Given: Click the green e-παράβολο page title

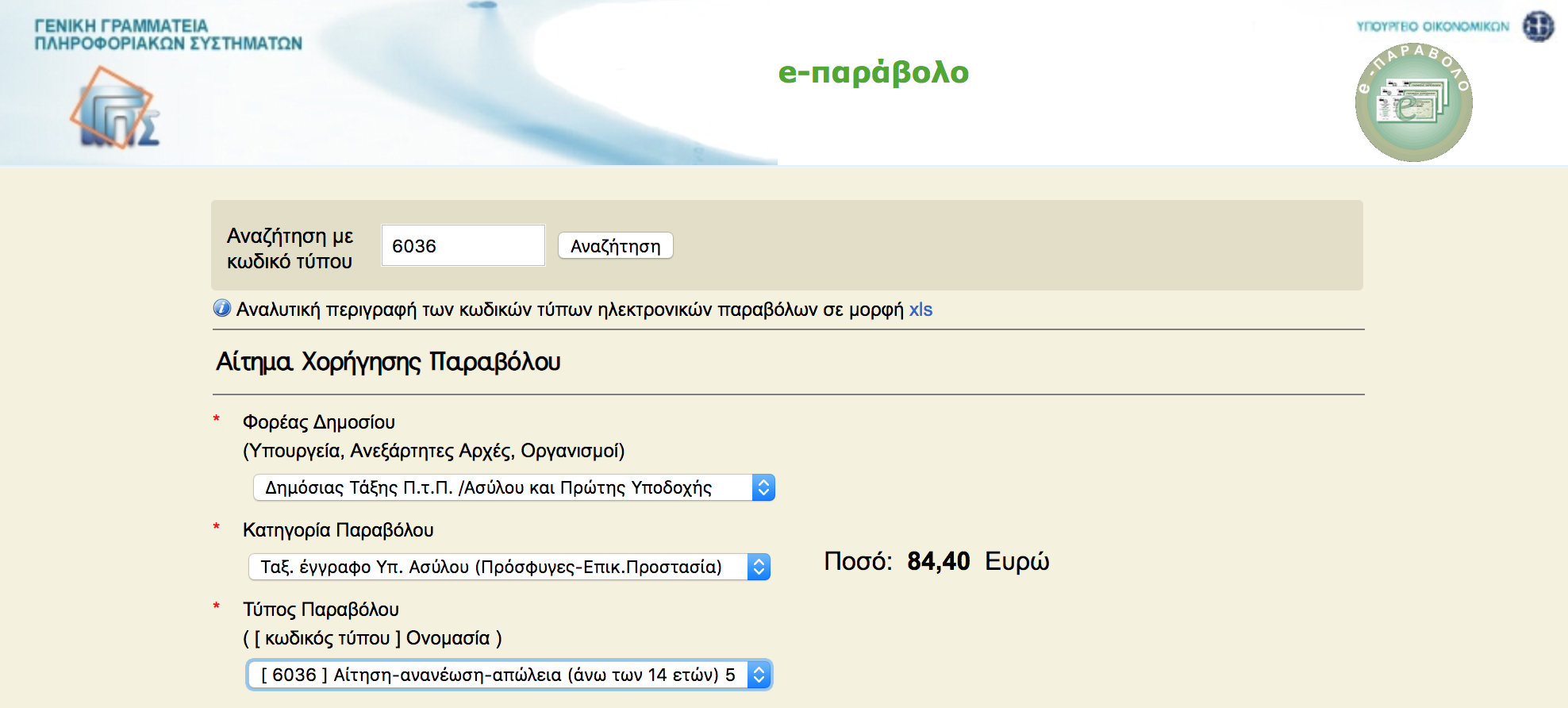Looking at the screenshot, I should coord(873,72).
